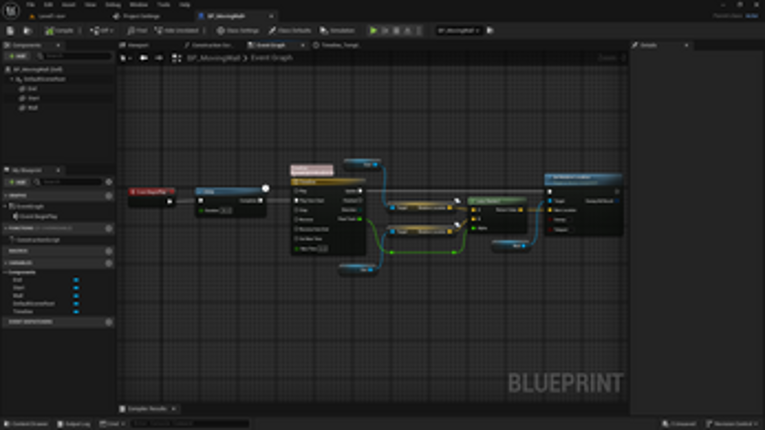This screenshot has height=430, width=765.
Task: Add event dispatcher with plus icon
Action: pyautogui.click(x=109, y=322)
